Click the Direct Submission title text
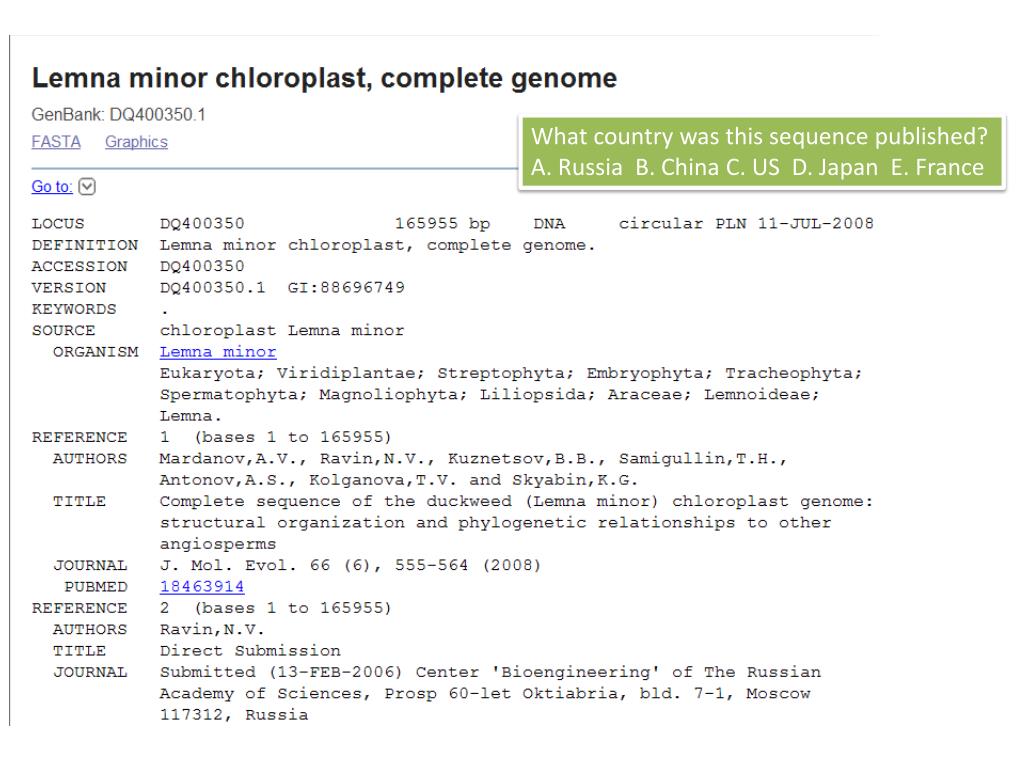Viewport: 1024px width, 768px height. 250,651
